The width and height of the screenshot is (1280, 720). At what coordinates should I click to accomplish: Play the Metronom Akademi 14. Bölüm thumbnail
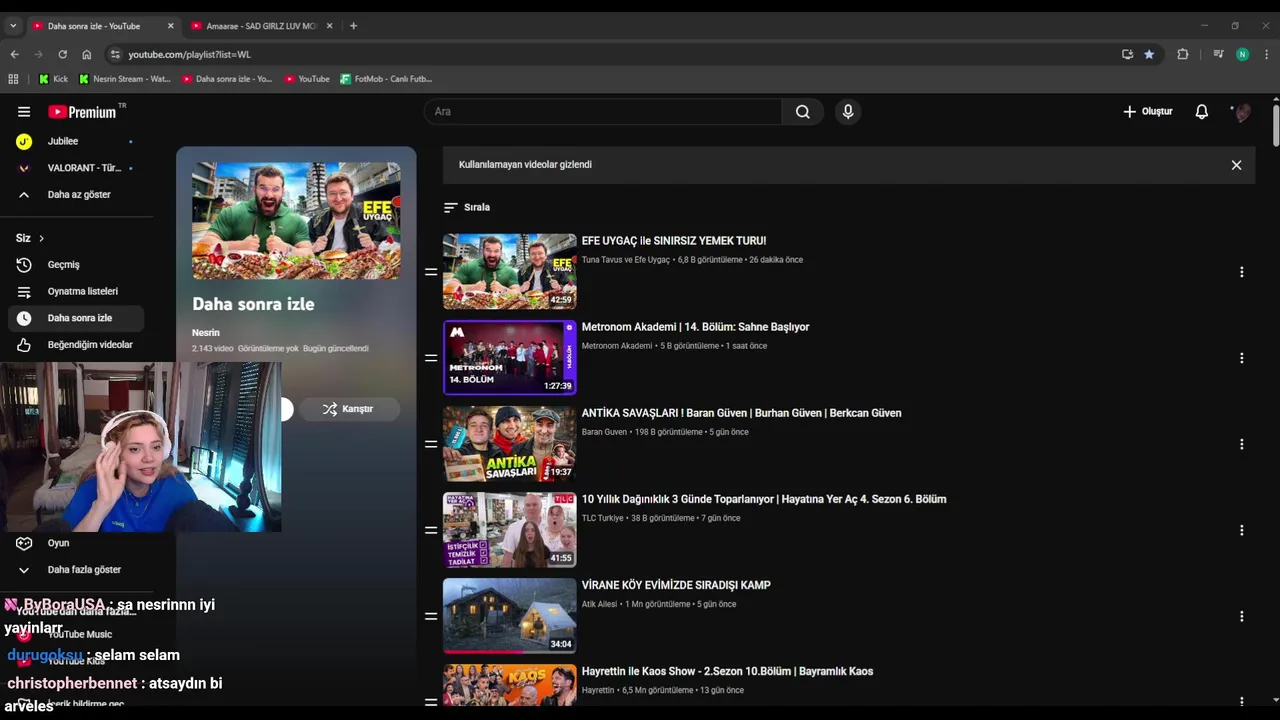coord(510,358)
